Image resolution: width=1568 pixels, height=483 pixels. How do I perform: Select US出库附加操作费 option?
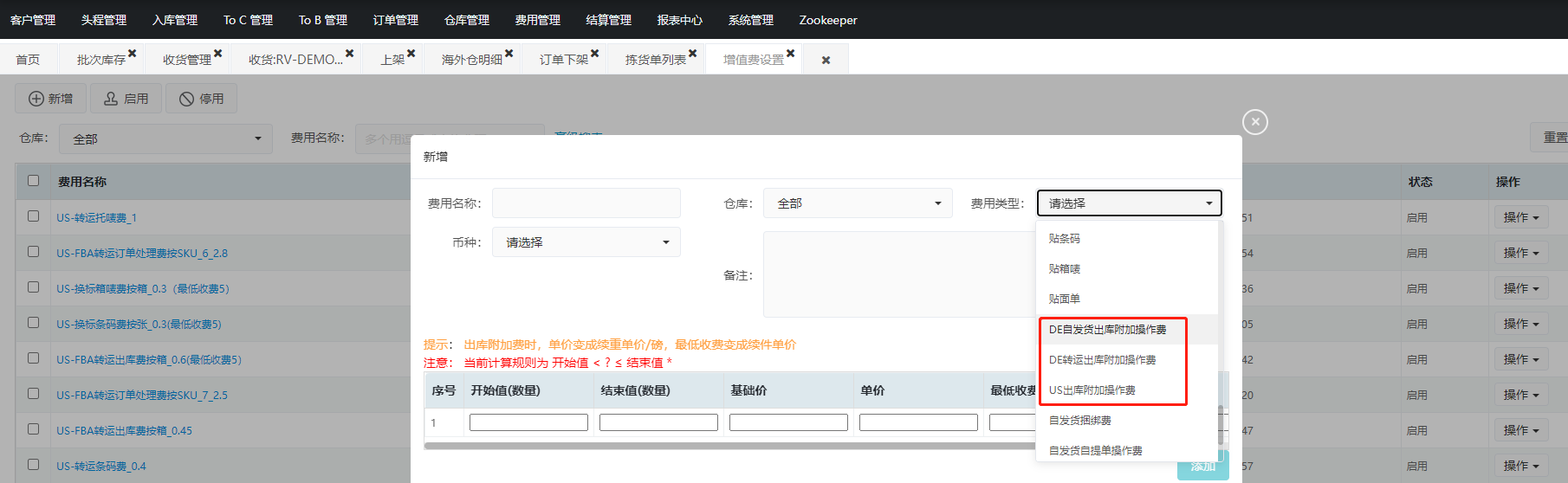click(x=1127, y=390)
